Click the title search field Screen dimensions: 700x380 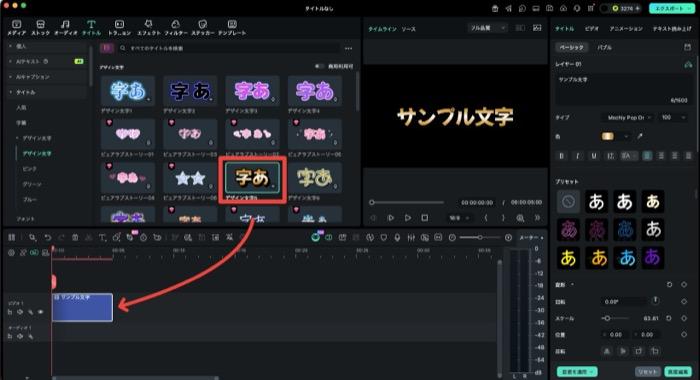tap(228, 48)
